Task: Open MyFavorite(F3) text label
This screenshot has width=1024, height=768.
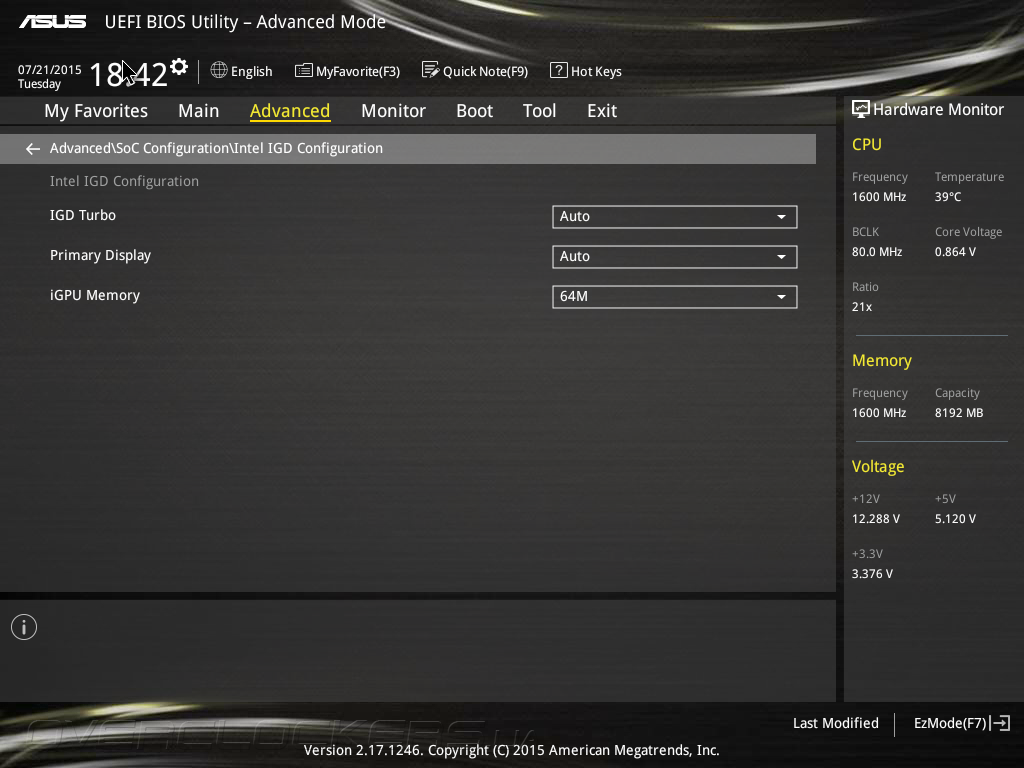Action: 358,71
